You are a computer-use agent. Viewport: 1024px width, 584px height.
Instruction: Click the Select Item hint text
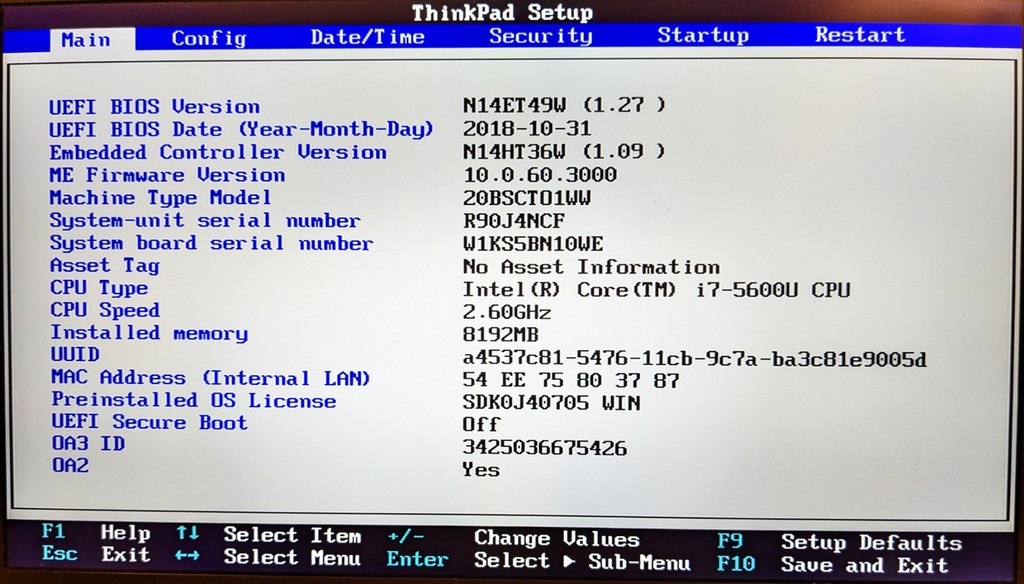(x=293, y=535)
